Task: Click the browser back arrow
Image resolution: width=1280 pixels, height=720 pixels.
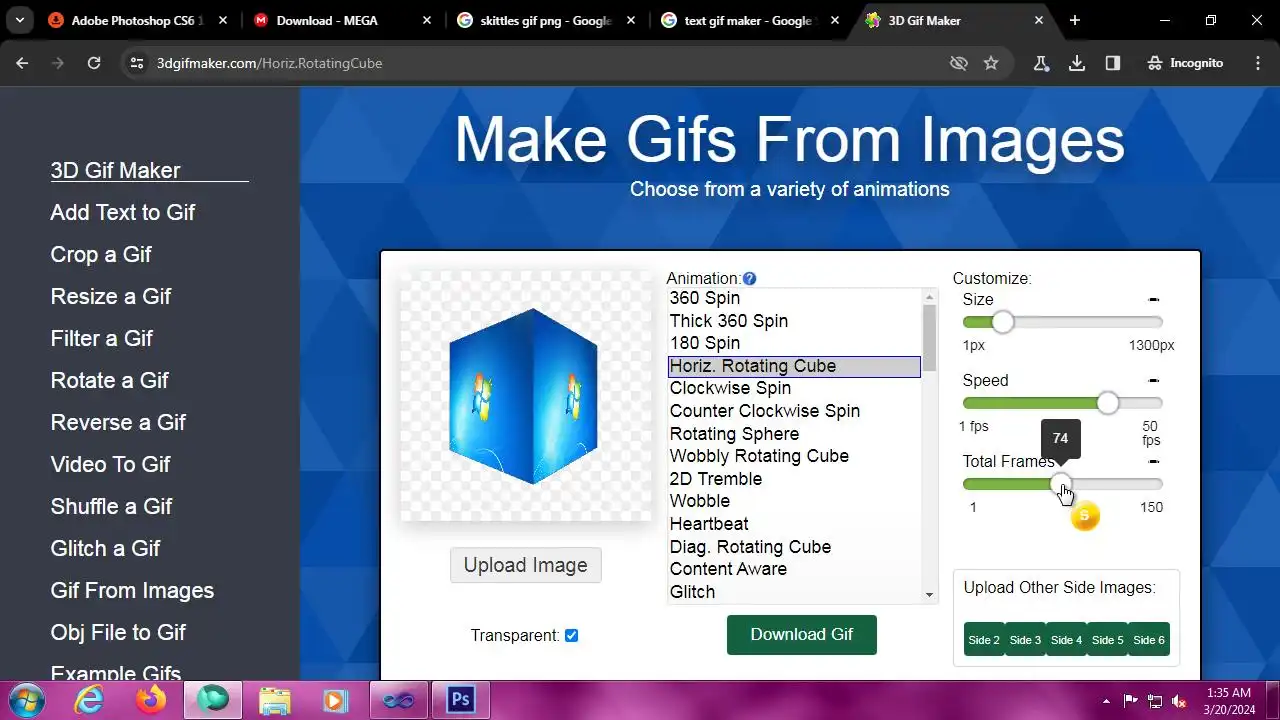Action: [22, 63]
